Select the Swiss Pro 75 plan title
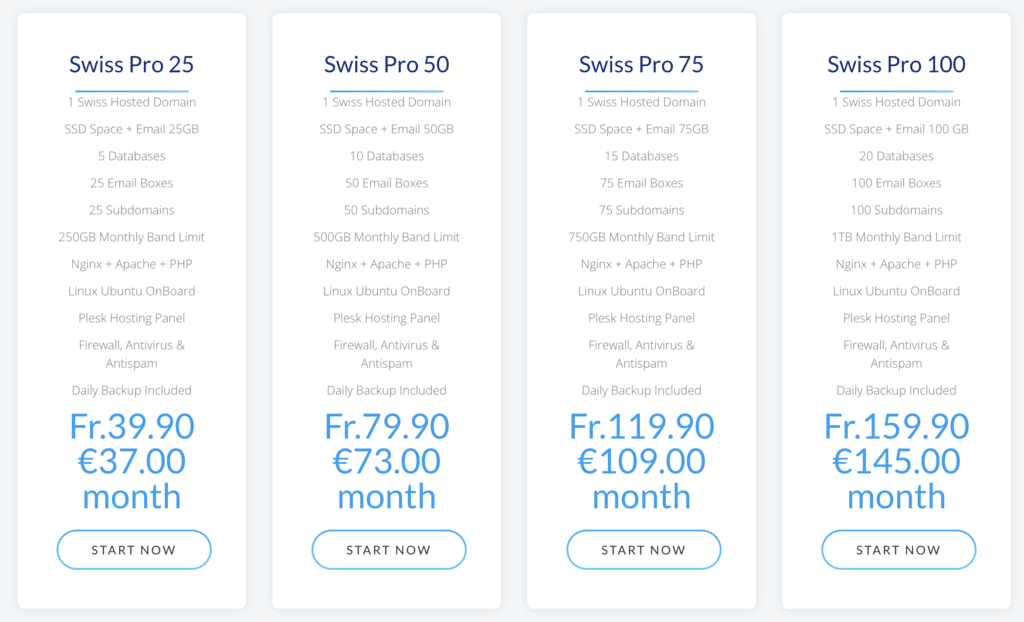Image resolution: width=1024 pixels, height=622 pixels. click(x=641, y=65)
